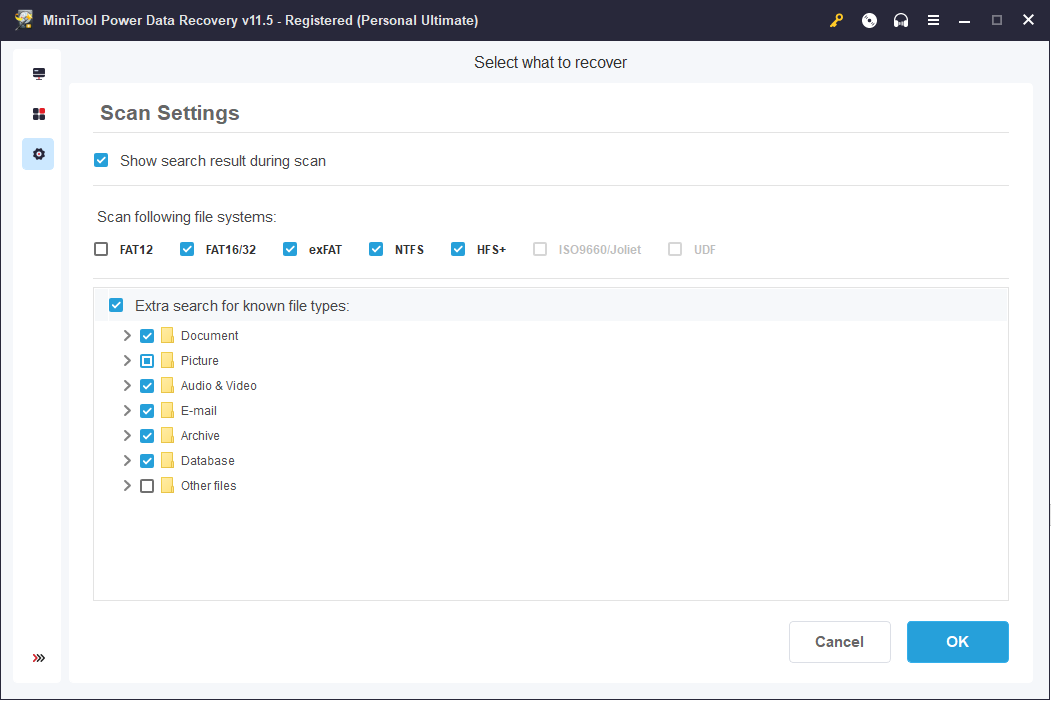The width and height of the screenshot is (1051, 701).
Task: Expand sidebar with the red double-arrow icon
Action: coord(39,657)
